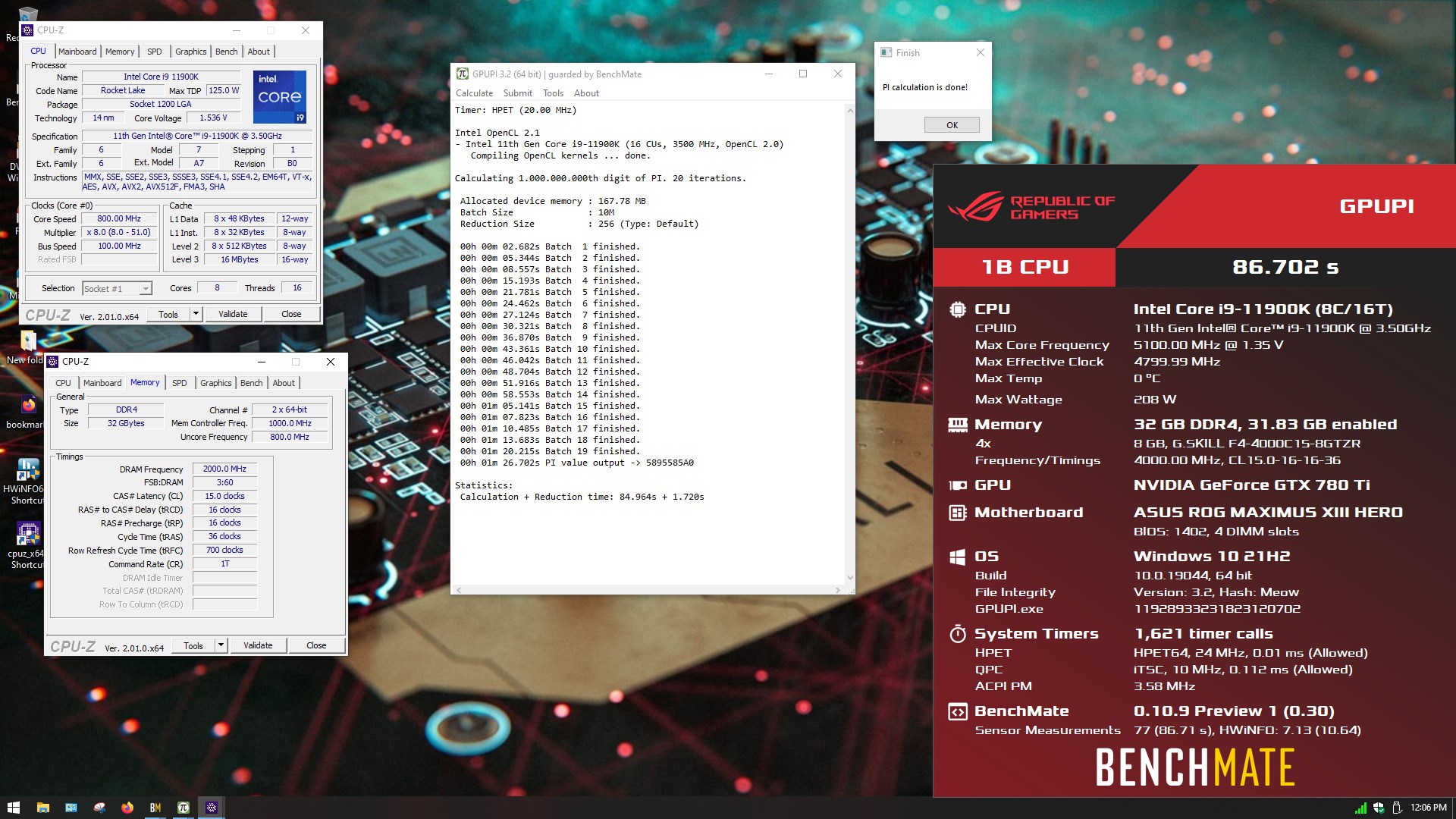Open the BenchMate taskbar icon
Viewport: 1456px width, 819px height.
click(155, 808)
